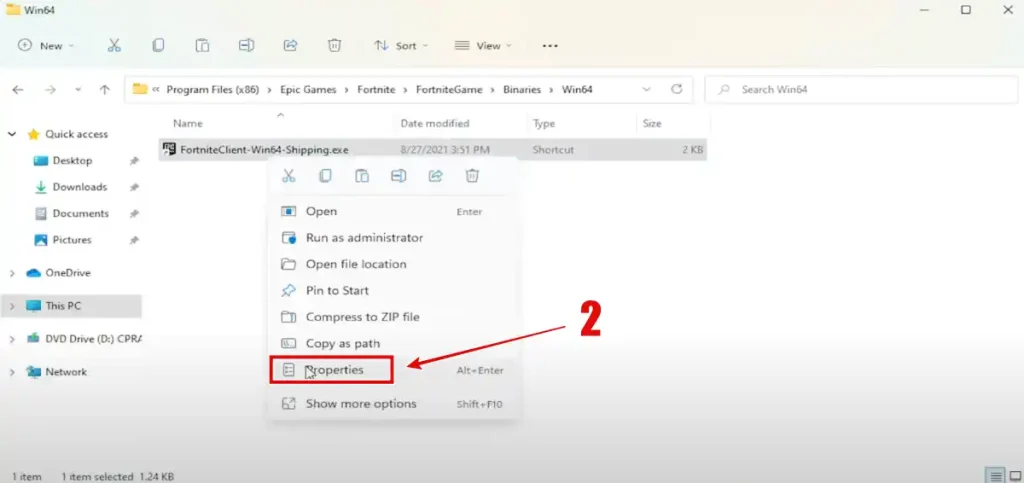The width and height of the screenshot is (1024, 483).
Task: Go forward with the Forward arrow
Action: point(50,89)
